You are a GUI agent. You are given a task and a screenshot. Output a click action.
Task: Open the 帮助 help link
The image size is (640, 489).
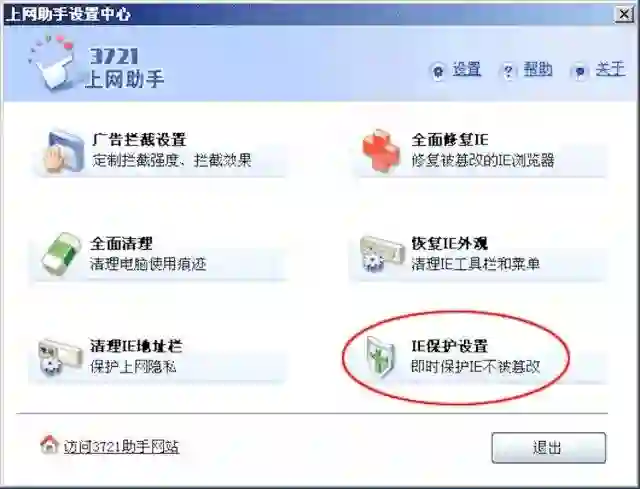[538, 69]
